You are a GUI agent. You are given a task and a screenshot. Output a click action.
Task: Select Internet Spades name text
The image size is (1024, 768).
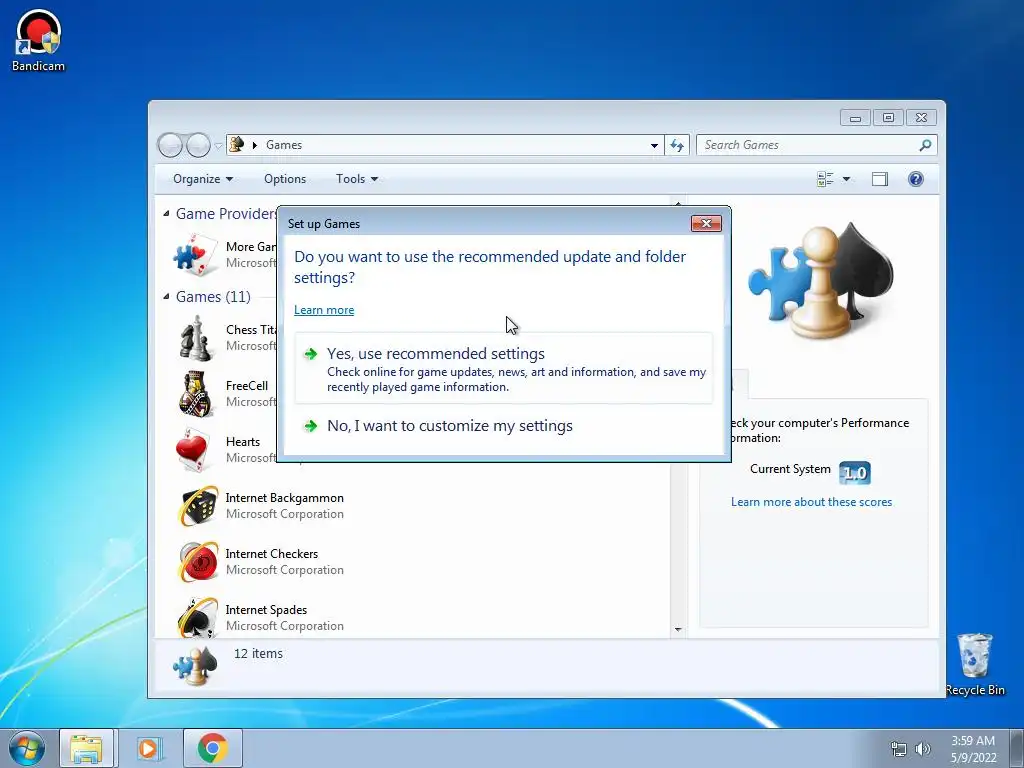pos(266,610)
